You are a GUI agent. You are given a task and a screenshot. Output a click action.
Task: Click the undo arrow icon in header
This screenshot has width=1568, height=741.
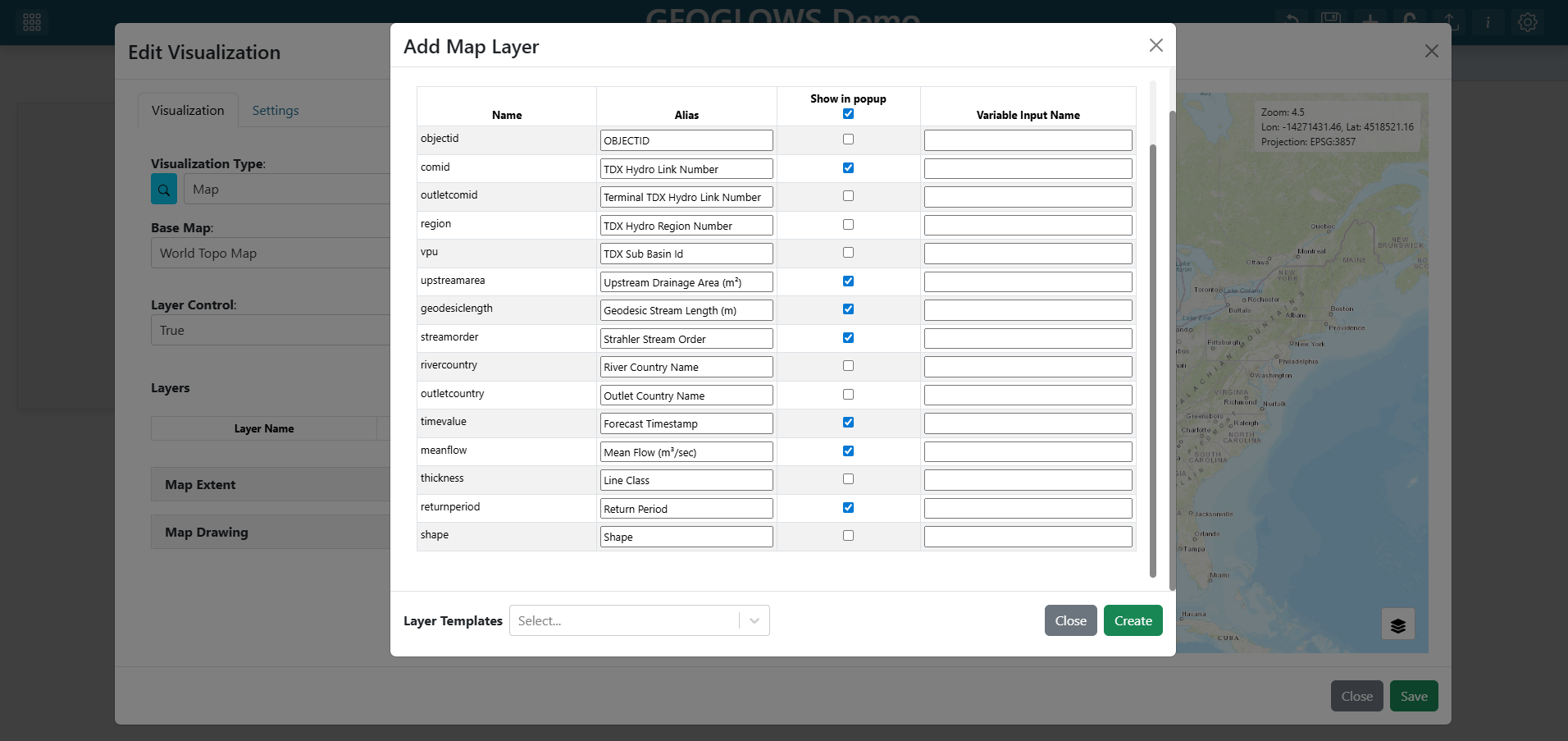point(1292,22)
